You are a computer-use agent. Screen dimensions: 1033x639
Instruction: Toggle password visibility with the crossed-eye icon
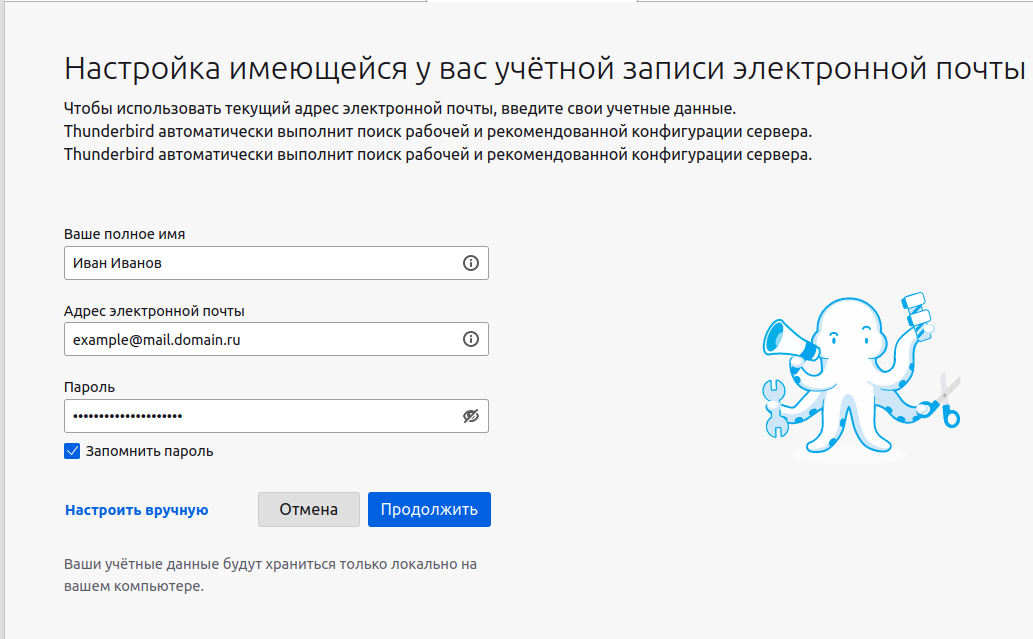470,416
